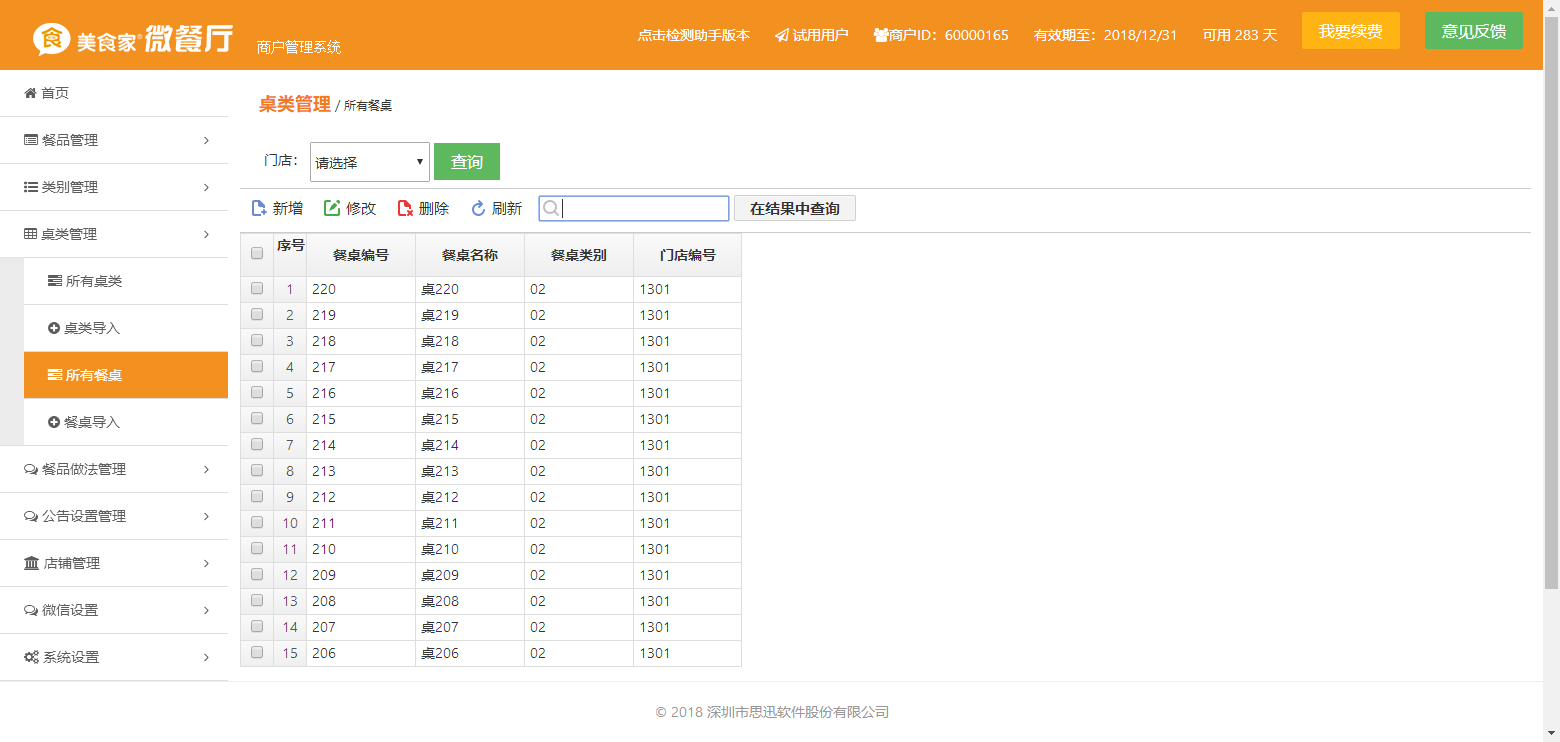Click the 修改 edit icon
The width and height of the screenshot is (1560, 742).
(332, 208)
